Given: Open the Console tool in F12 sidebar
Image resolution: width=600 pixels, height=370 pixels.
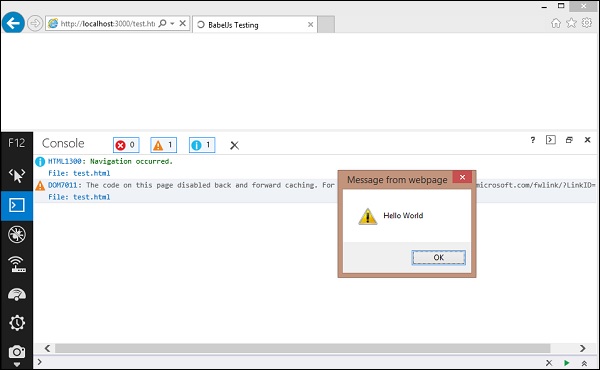Looking at the screenshot, I should [17, 205].
